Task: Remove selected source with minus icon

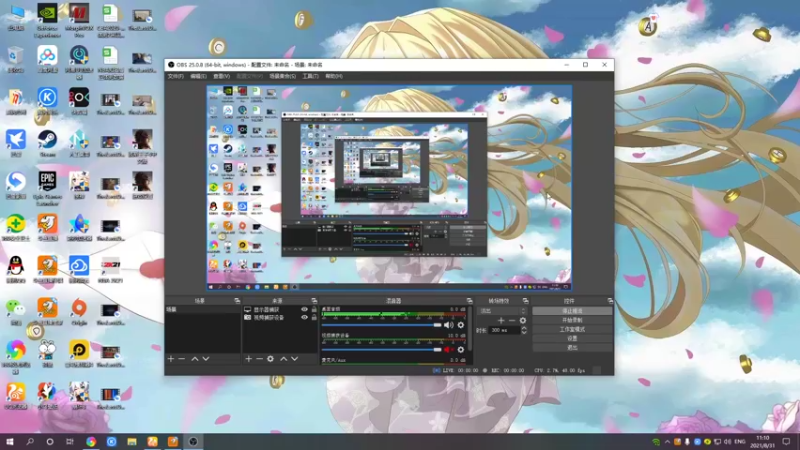Action: [x=259, y=359]
